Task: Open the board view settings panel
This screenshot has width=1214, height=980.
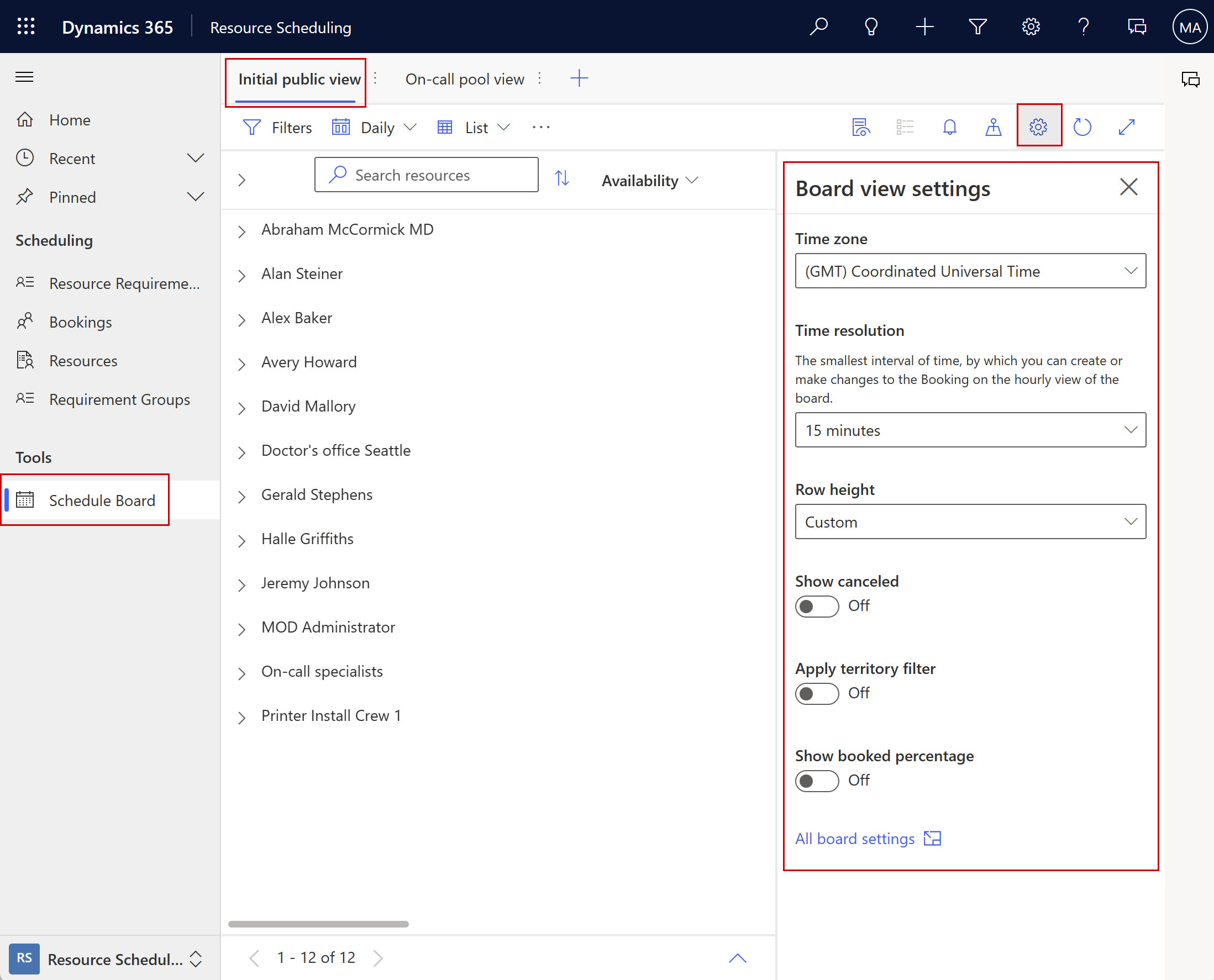Action: click(1038, 127)
